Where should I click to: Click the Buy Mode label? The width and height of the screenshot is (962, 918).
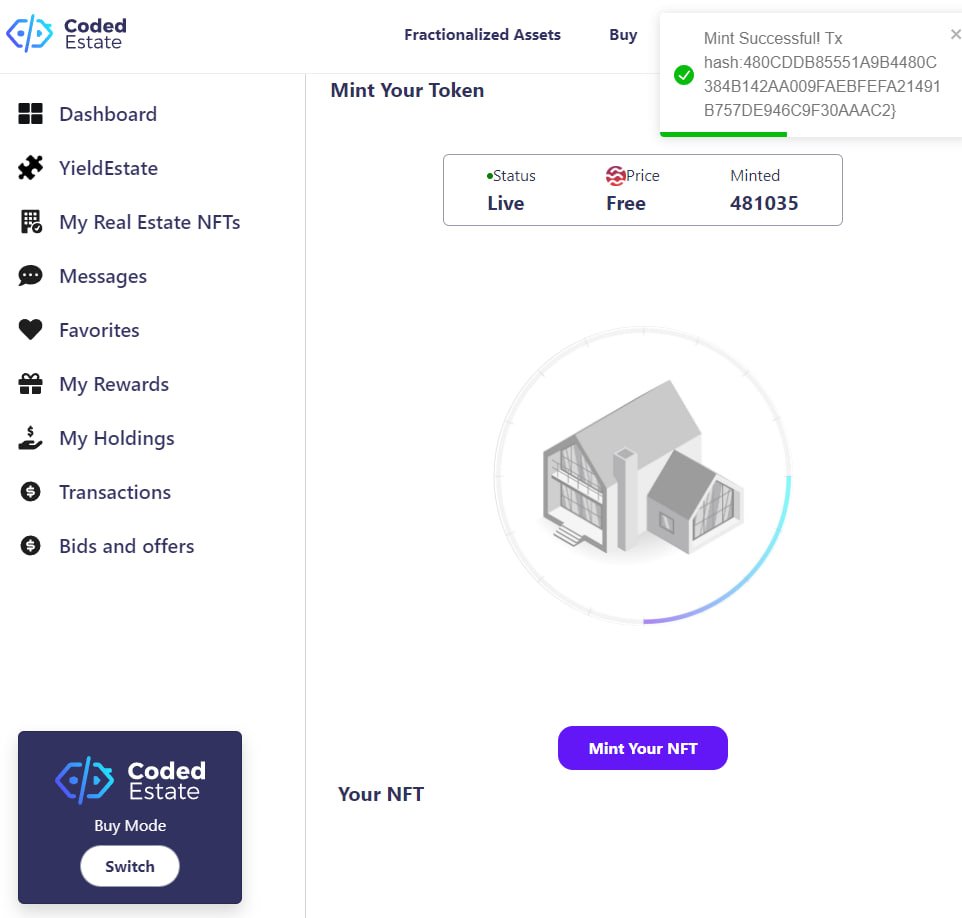pos(130,825)
